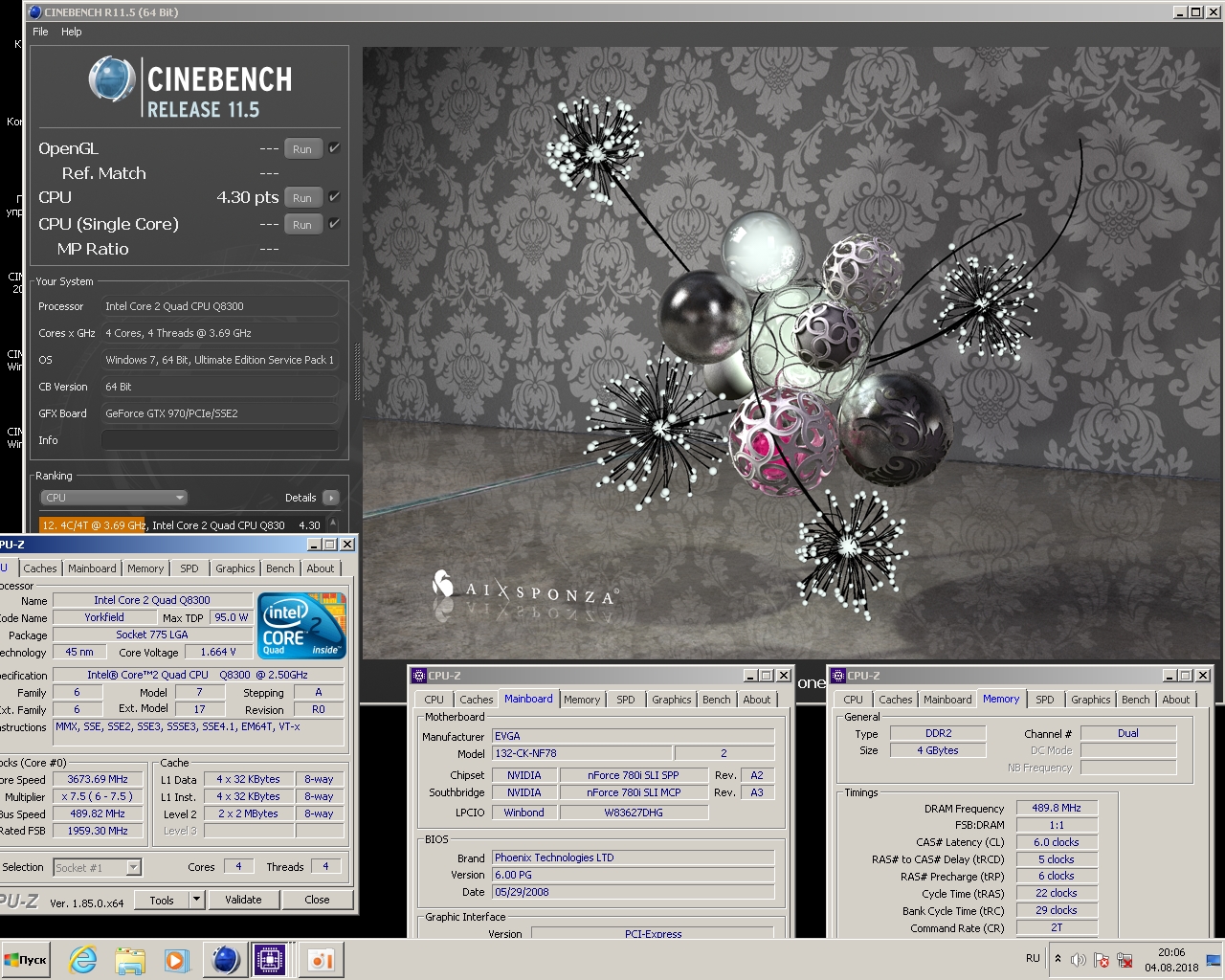
Task: Click the Core Speed value 3673.69 MHz
Action: [x=98, y=779]
